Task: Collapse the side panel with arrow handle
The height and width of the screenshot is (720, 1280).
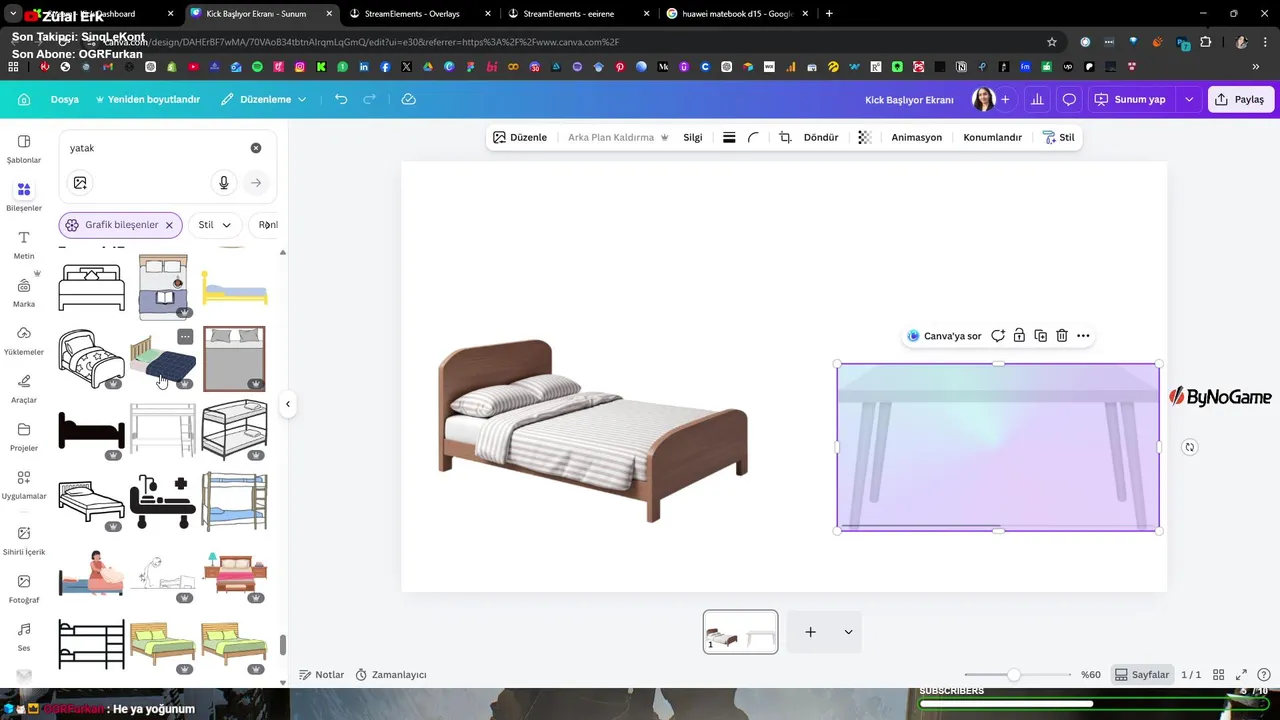Action: pos(288,404)
